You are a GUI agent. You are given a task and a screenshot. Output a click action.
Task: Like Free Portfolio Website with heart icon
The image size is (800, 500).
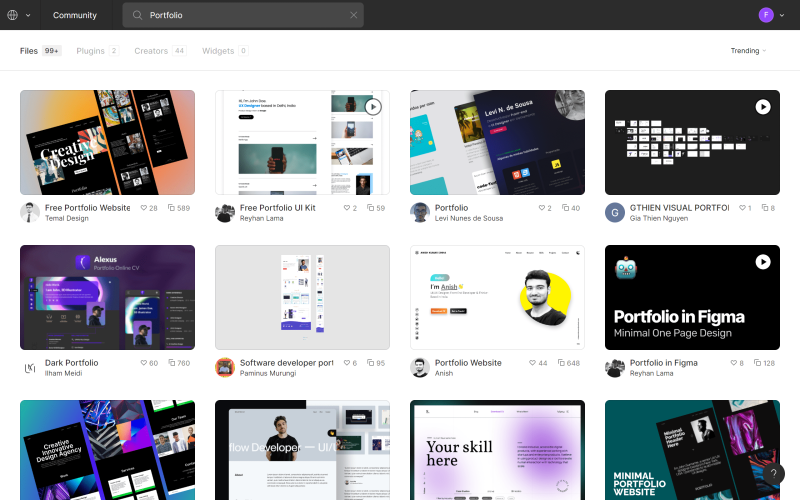tap(144, 208)
